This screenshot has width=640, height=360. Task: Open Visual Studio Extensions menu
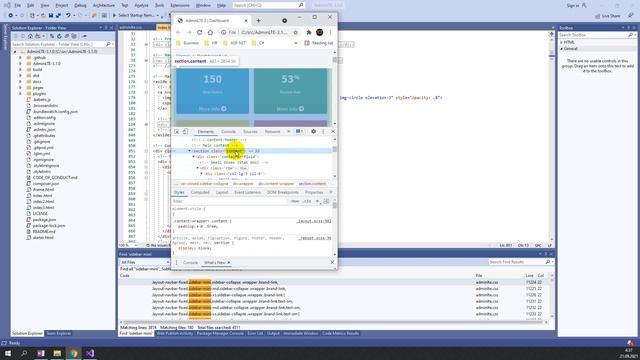point(180,5)
